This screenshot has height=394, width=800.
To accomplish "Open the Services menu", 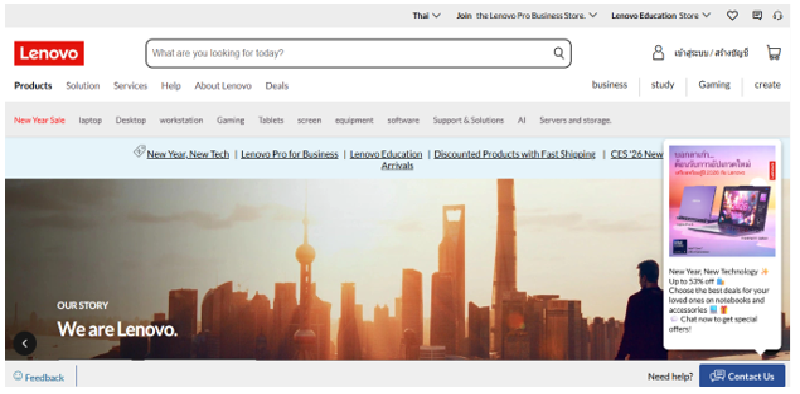I will [130, 86].
